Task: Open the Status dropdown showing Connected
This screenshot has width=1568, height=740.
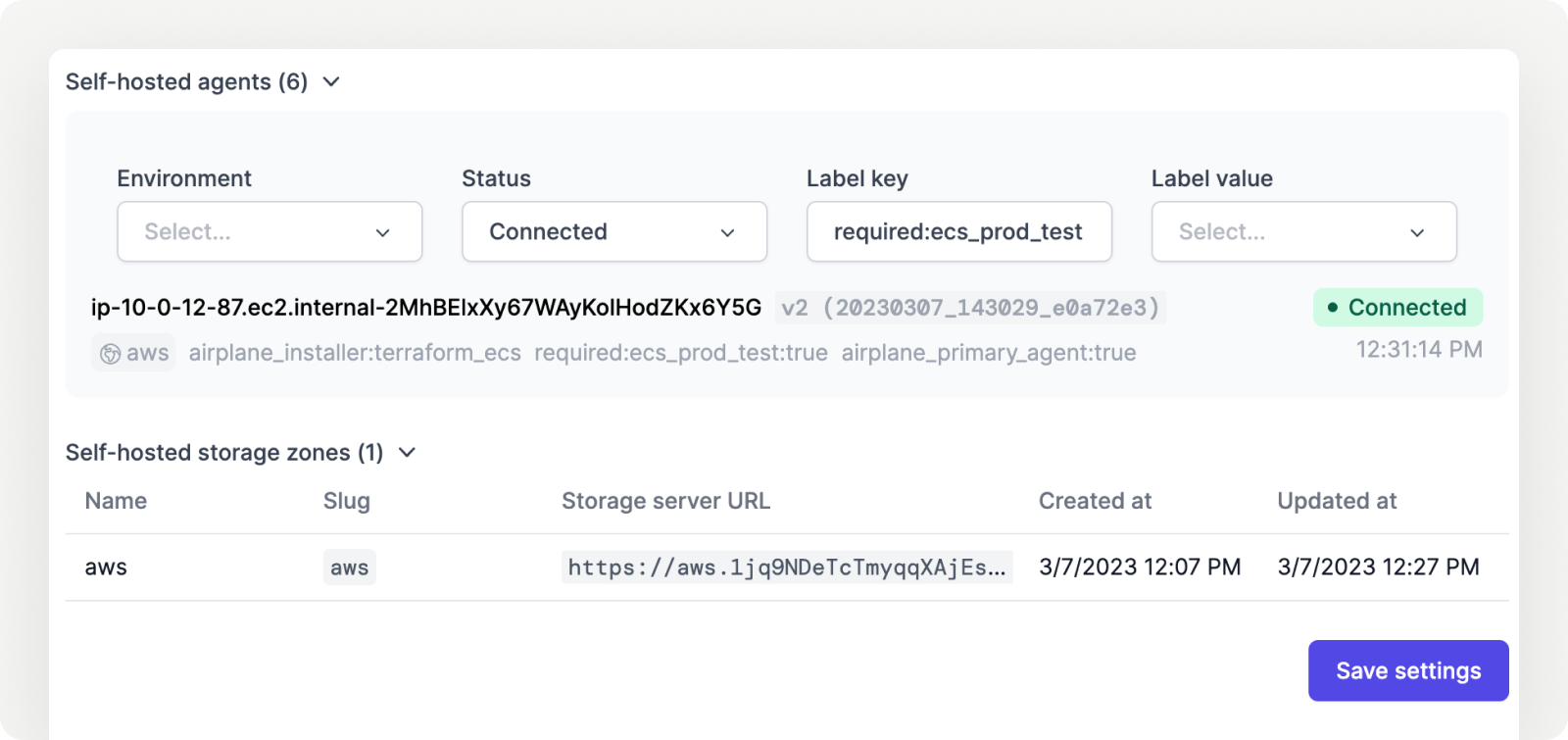Action: coord(614,232)
